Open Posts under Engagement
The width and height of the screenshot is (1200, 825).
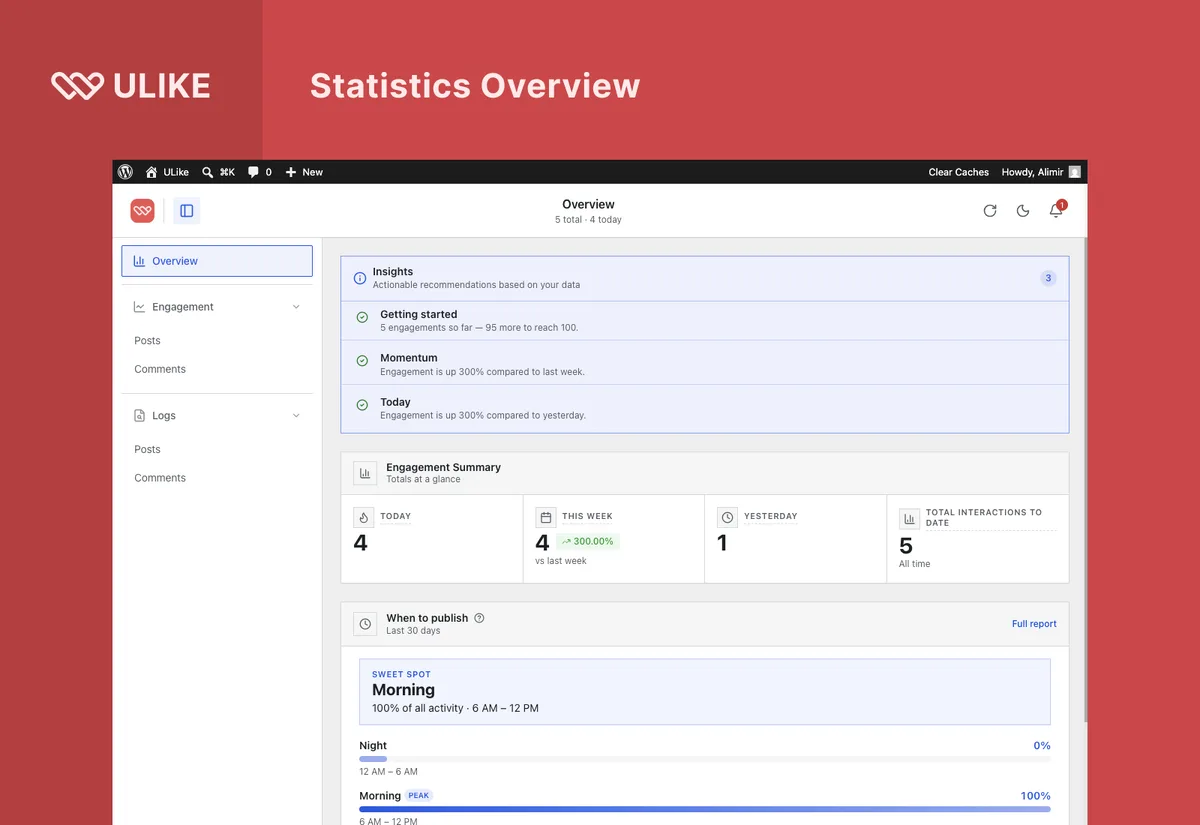click(x=147, y=341)
